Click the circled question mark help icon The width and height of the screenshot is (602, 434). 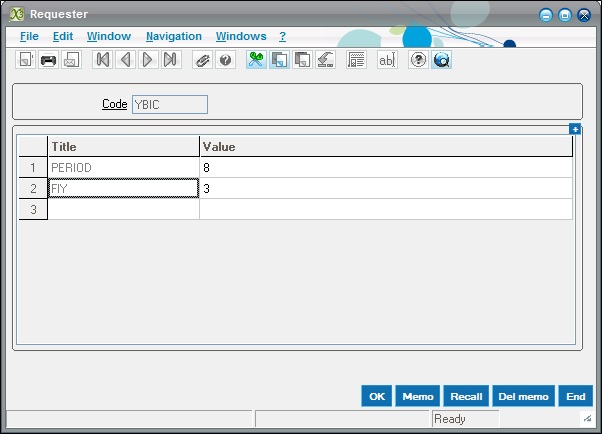tap(418, 60)
